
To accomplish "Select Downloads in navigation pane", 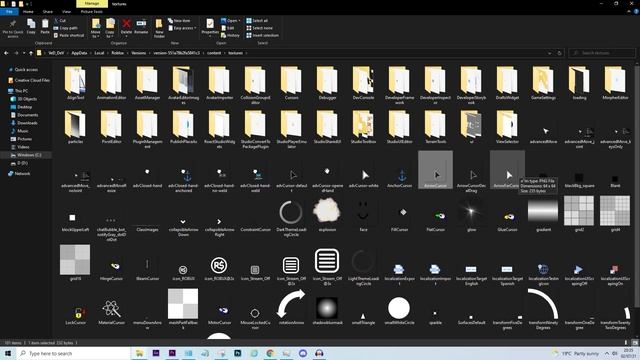I will coord(24,123).
